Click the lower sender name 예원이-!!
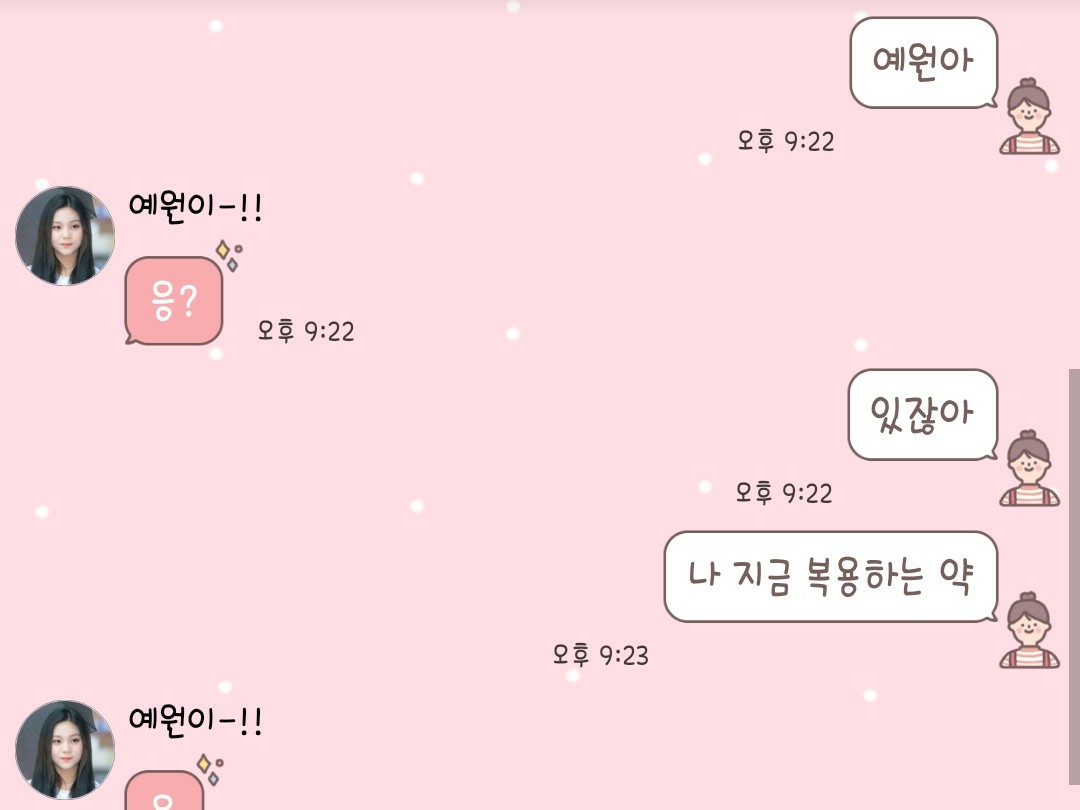Image resolution: width=1080 pixels, height=810 pixels. coord(196,720)
